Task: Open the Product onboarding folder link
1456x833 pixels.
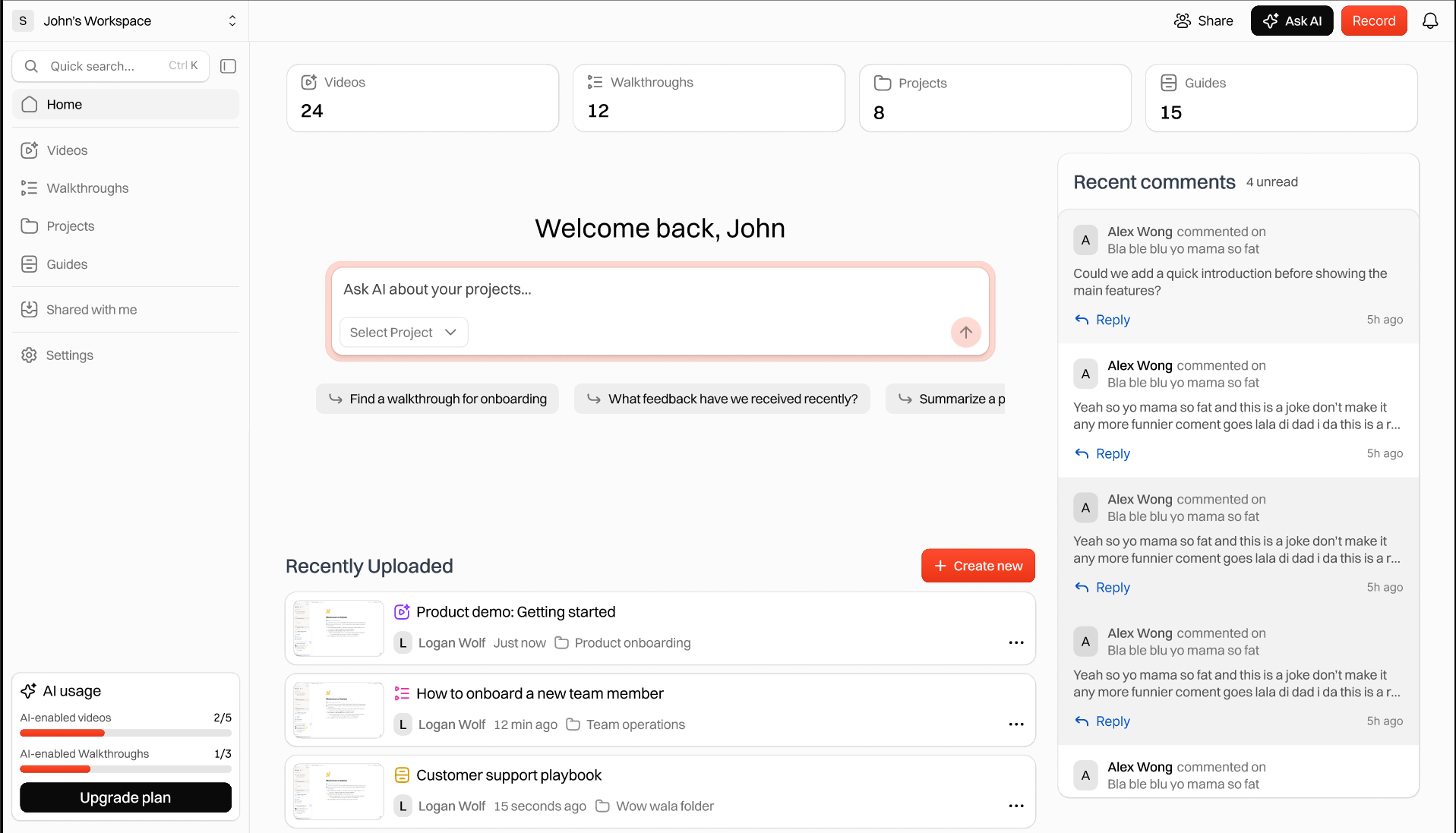Action: pyautogui.click(x=623, y=642)
